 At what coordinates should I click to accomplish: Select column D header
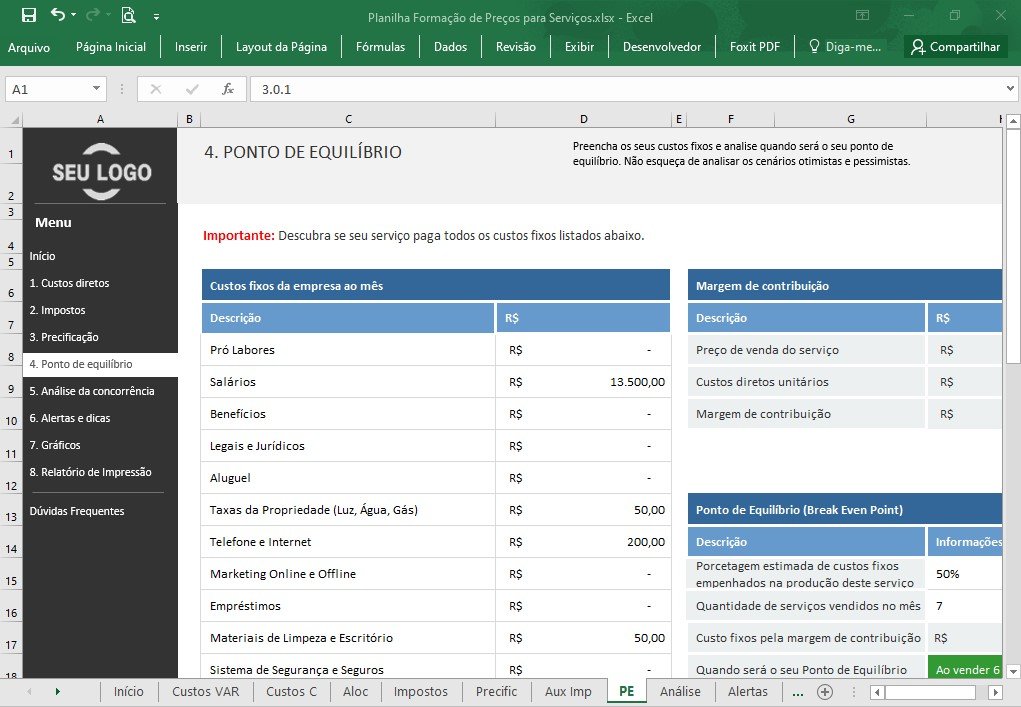pos(583,119)
